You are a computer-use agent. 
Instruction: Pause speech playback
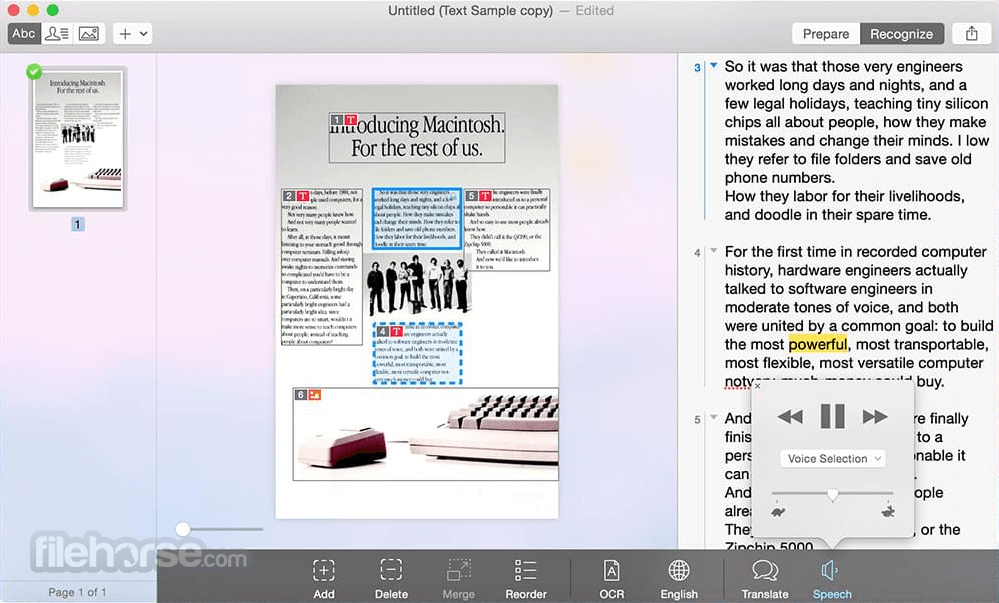pyautogui.click(x=832, y=416)
